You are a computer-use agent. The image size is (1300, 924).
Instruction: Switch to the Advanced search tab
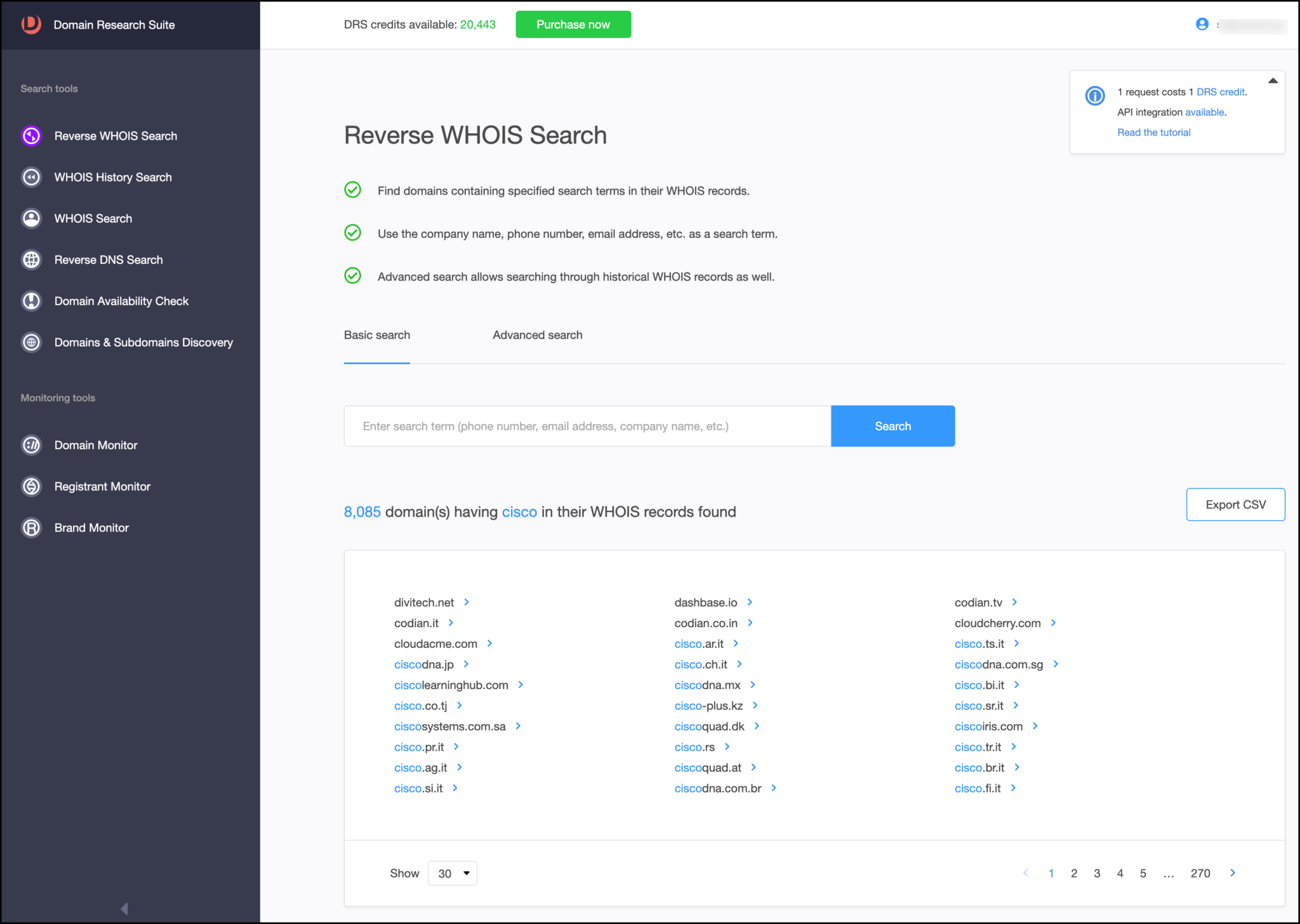[x=537, y=335]
